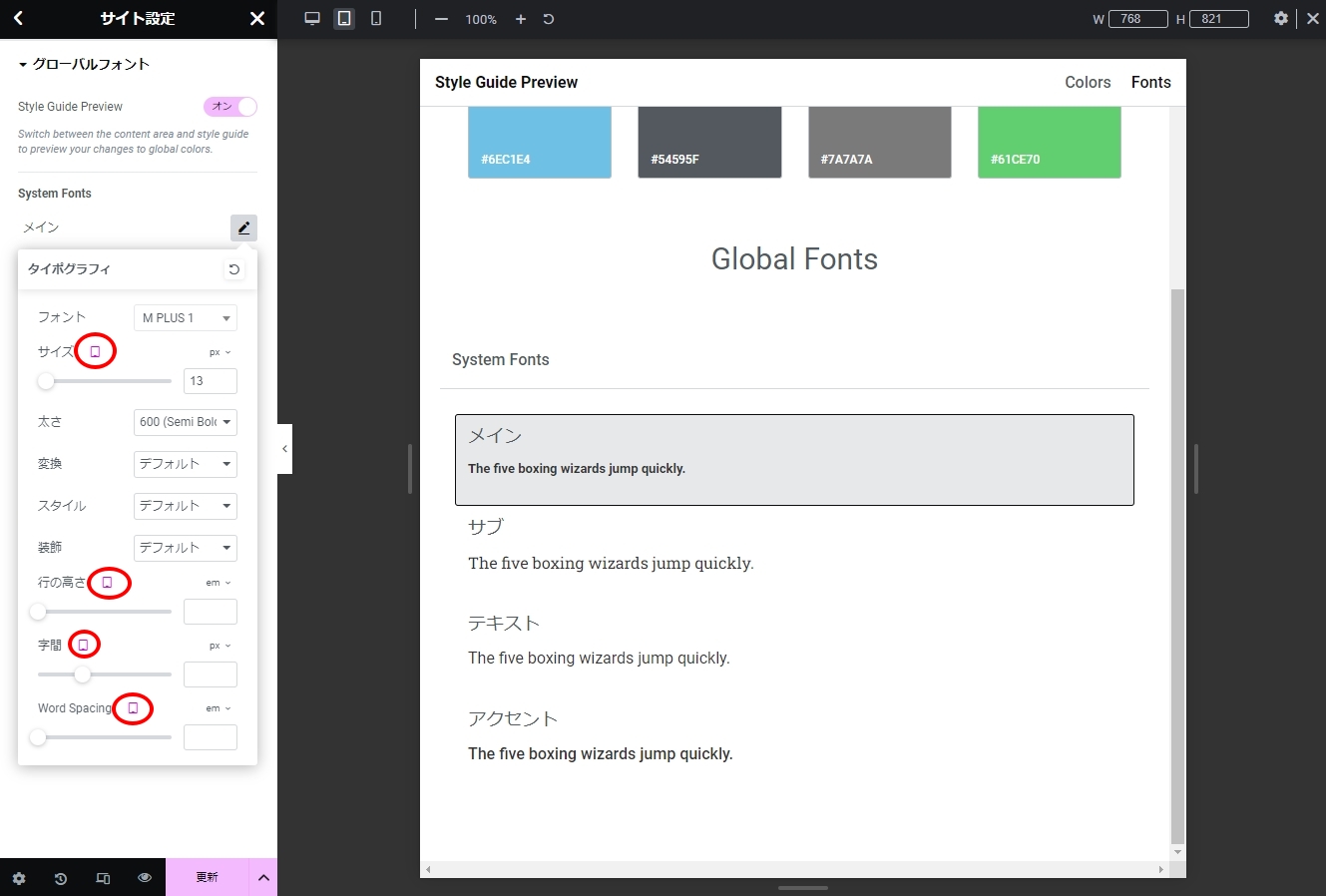Open the 太さ font weight dropdown

186,422
